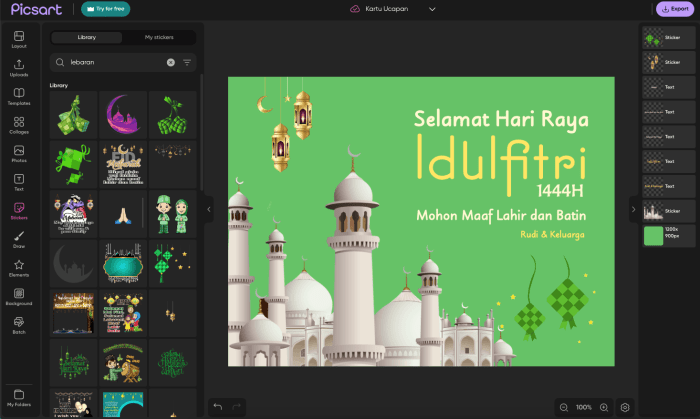The image size is (700, 419).
Task: Clear the lebaran search text
Action: [x=171, y=62]
